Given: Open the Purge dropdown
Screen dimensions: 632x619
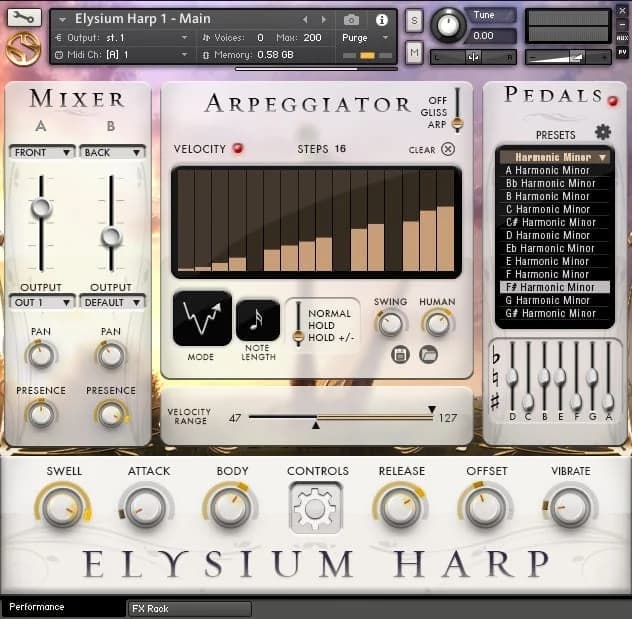Looking at the screenshot, I should (385, 37).
